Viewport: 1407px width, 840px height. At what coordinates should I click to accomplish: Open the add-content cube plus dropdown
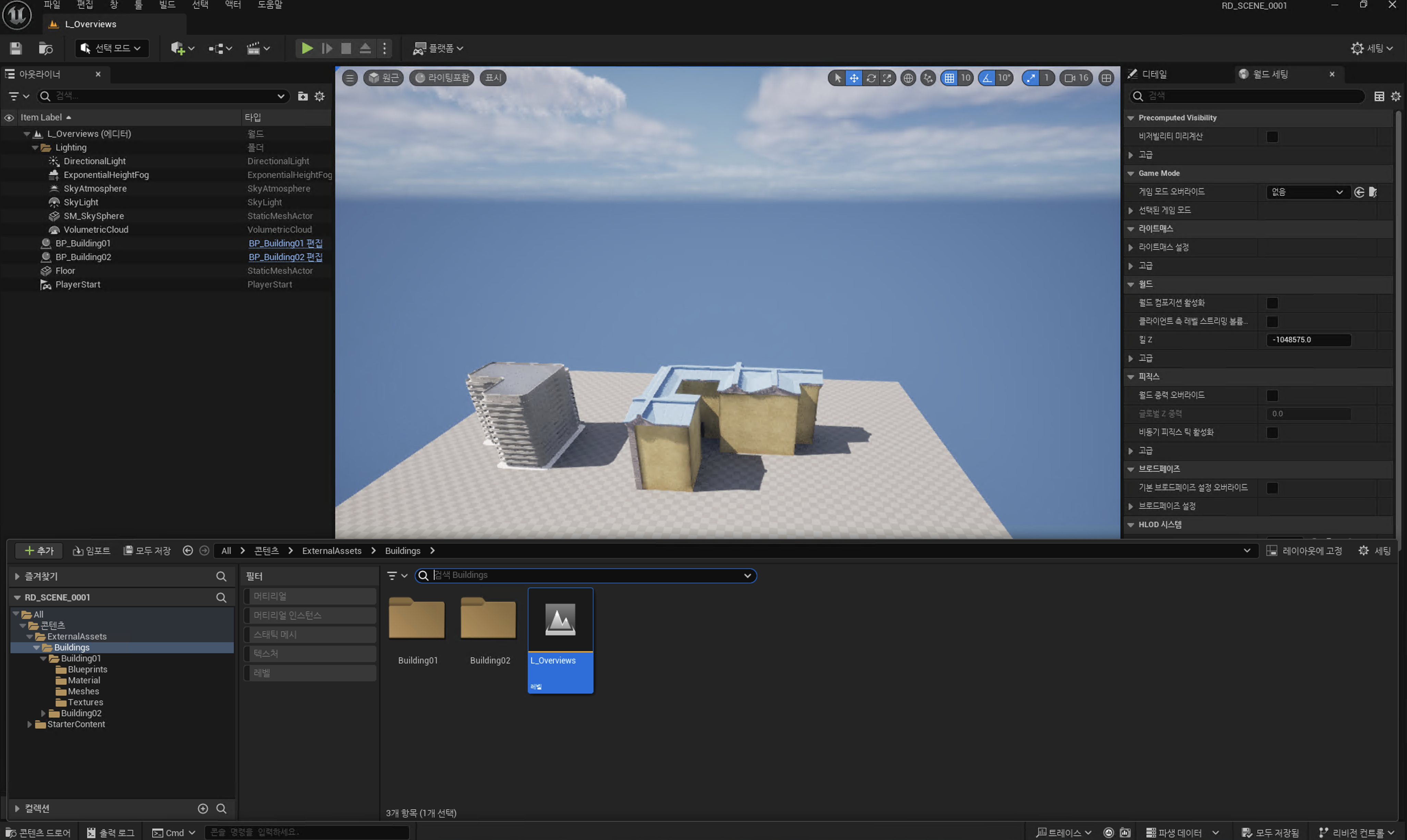(x=182, y=48)
